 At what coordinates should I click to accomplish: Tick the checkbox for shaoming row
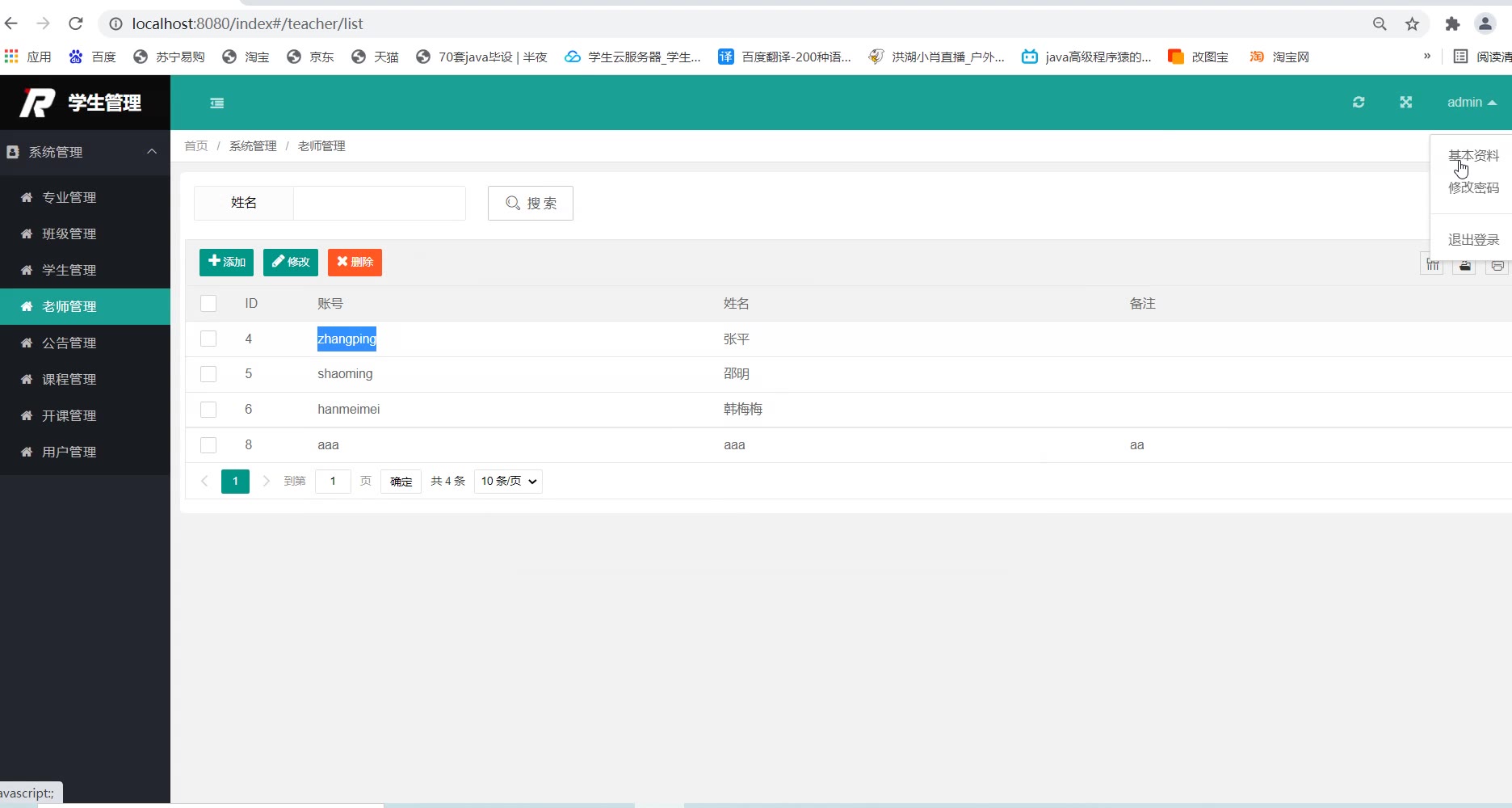(x=208, y=374)
